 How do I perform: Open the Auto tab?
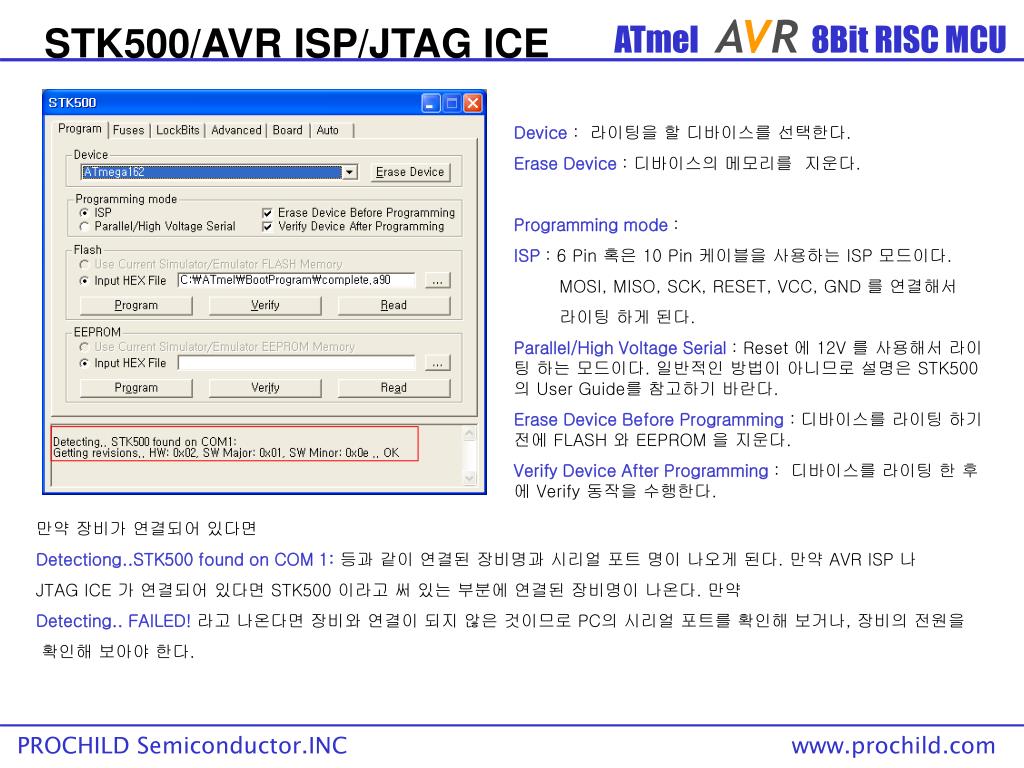[x=328, y=130]
